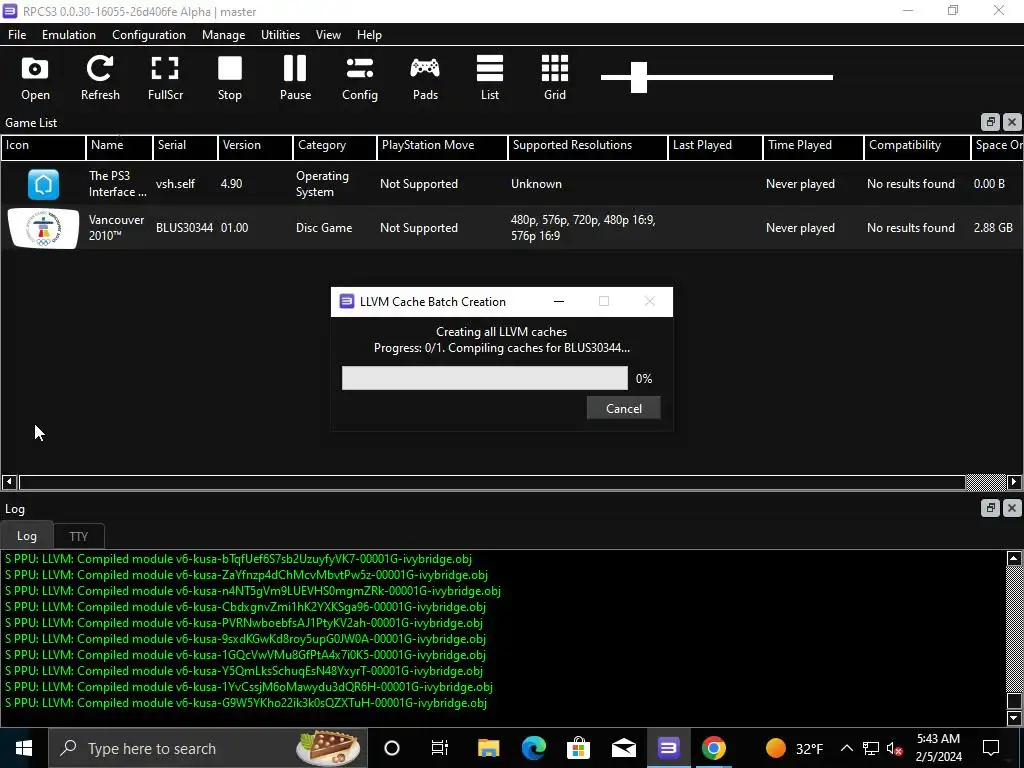Click game list scroll left arrow
This screenshot has width=1024, height=768.
tap(9, 482)
